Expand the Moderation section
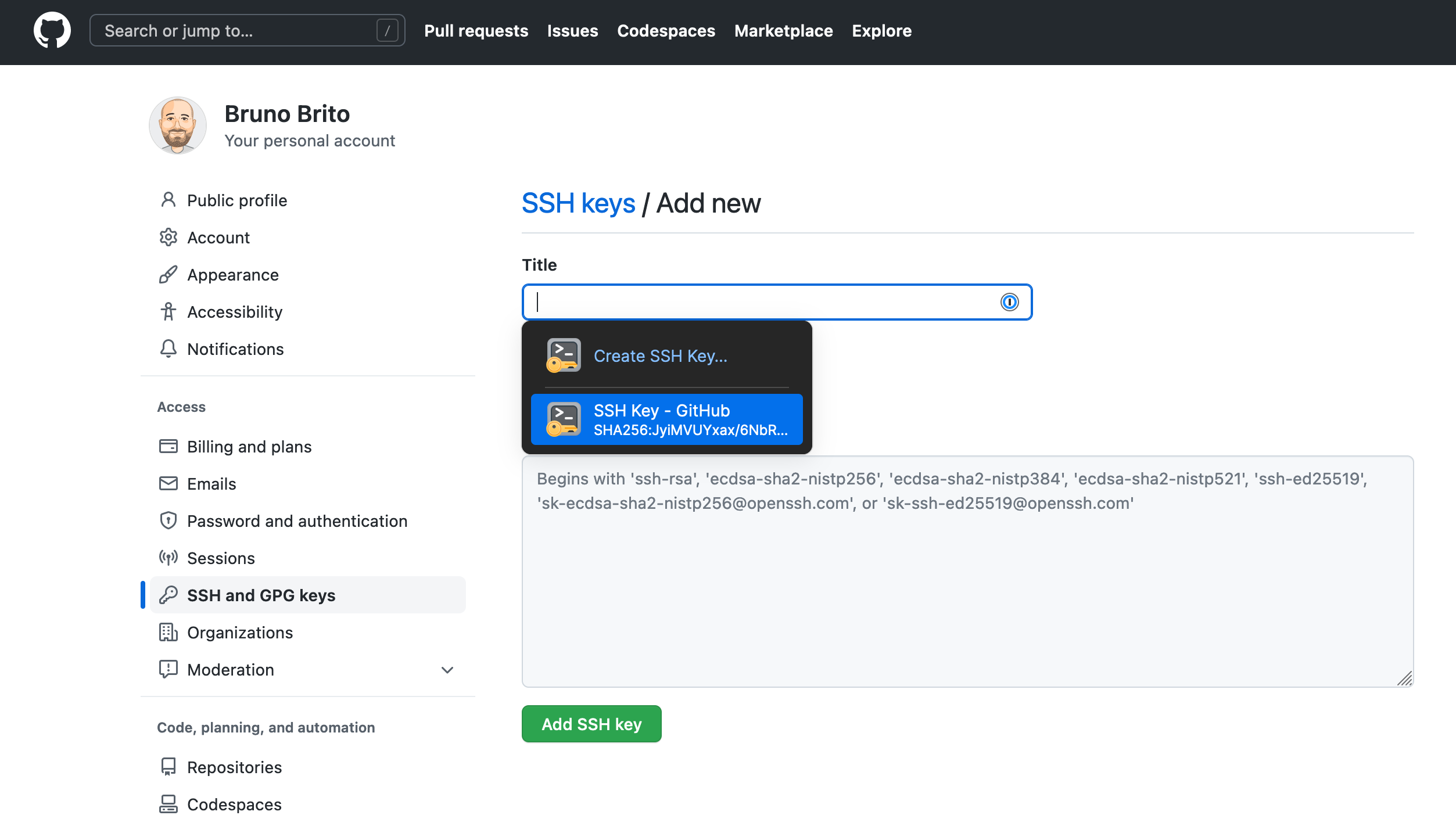Screen dimensions: 1456x826 click(x=447, y=670)
